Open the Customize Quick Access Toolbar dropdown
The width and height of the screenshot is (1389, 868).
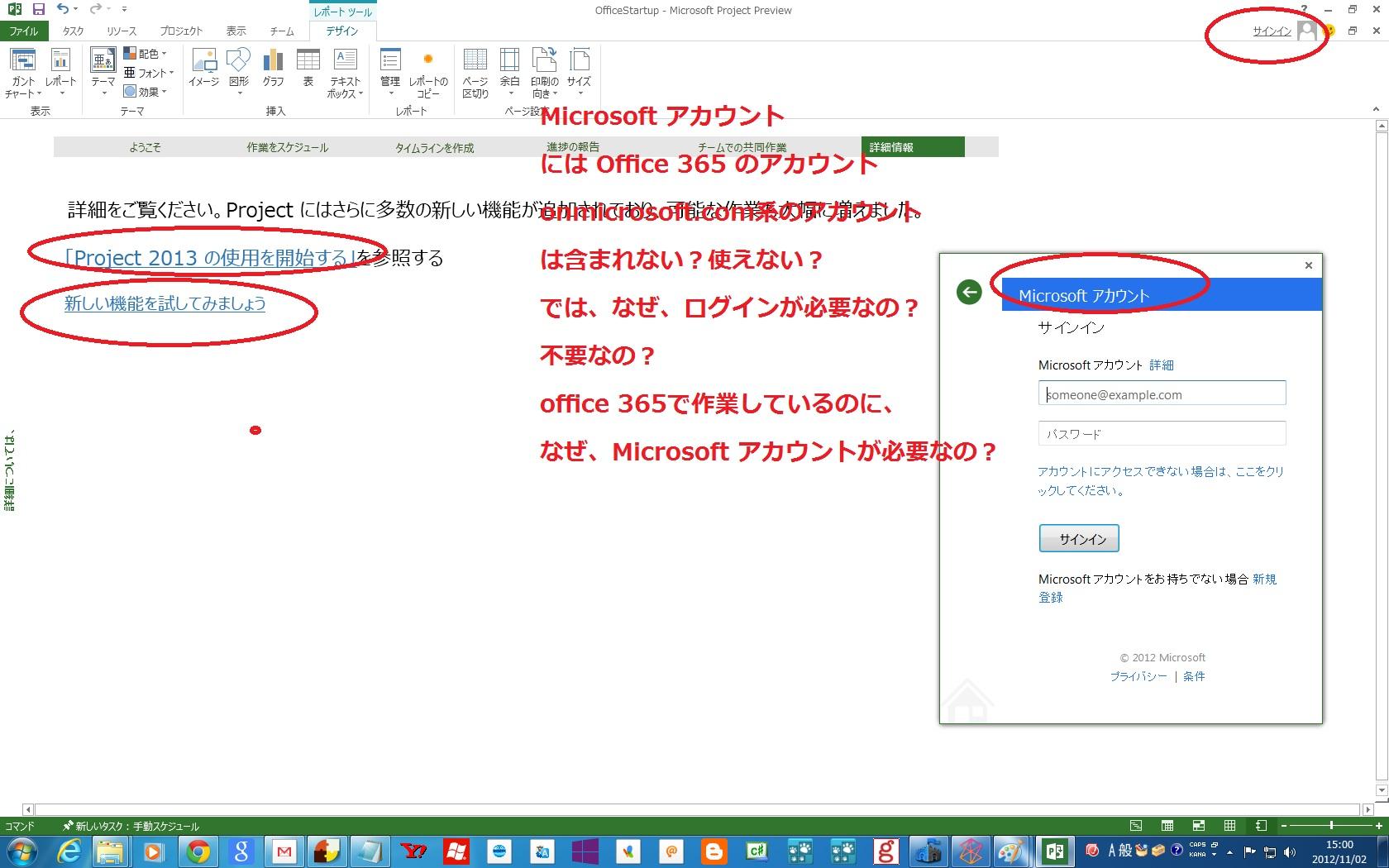click(124, 9)
